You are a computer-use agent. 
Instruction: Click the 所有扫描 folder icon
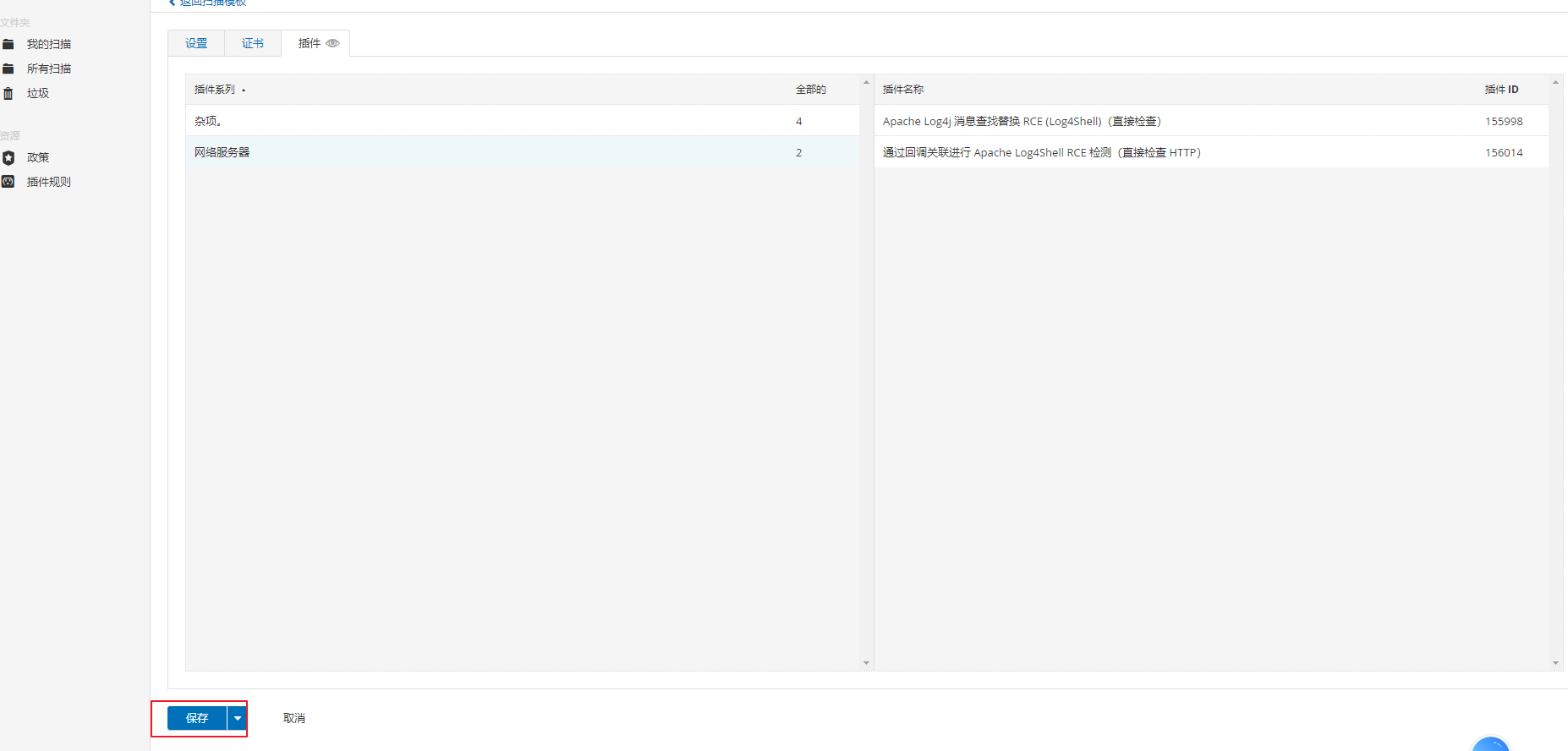coord(8,69)
